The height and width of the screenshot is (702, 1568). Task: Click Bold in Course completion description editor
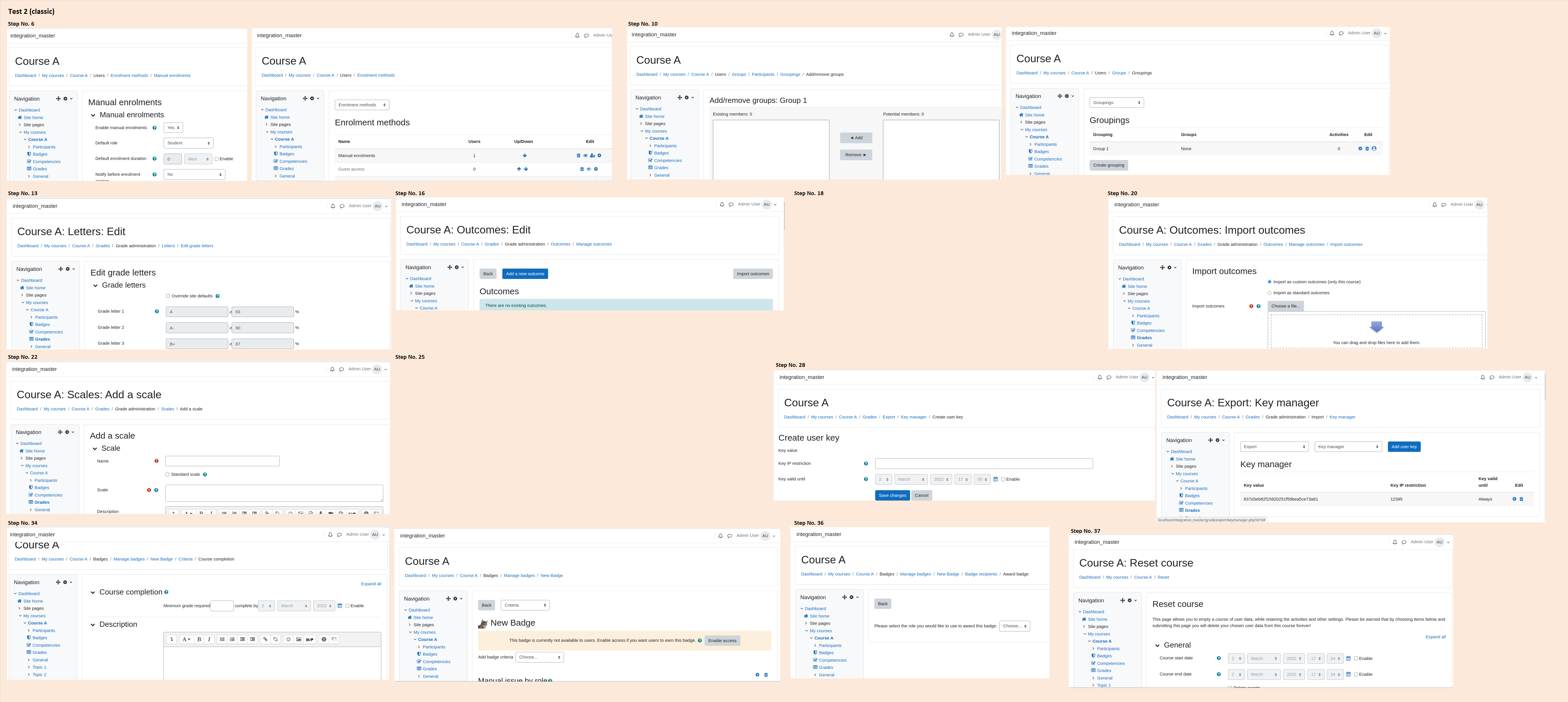pyautogui.click(x=199, y=639)
